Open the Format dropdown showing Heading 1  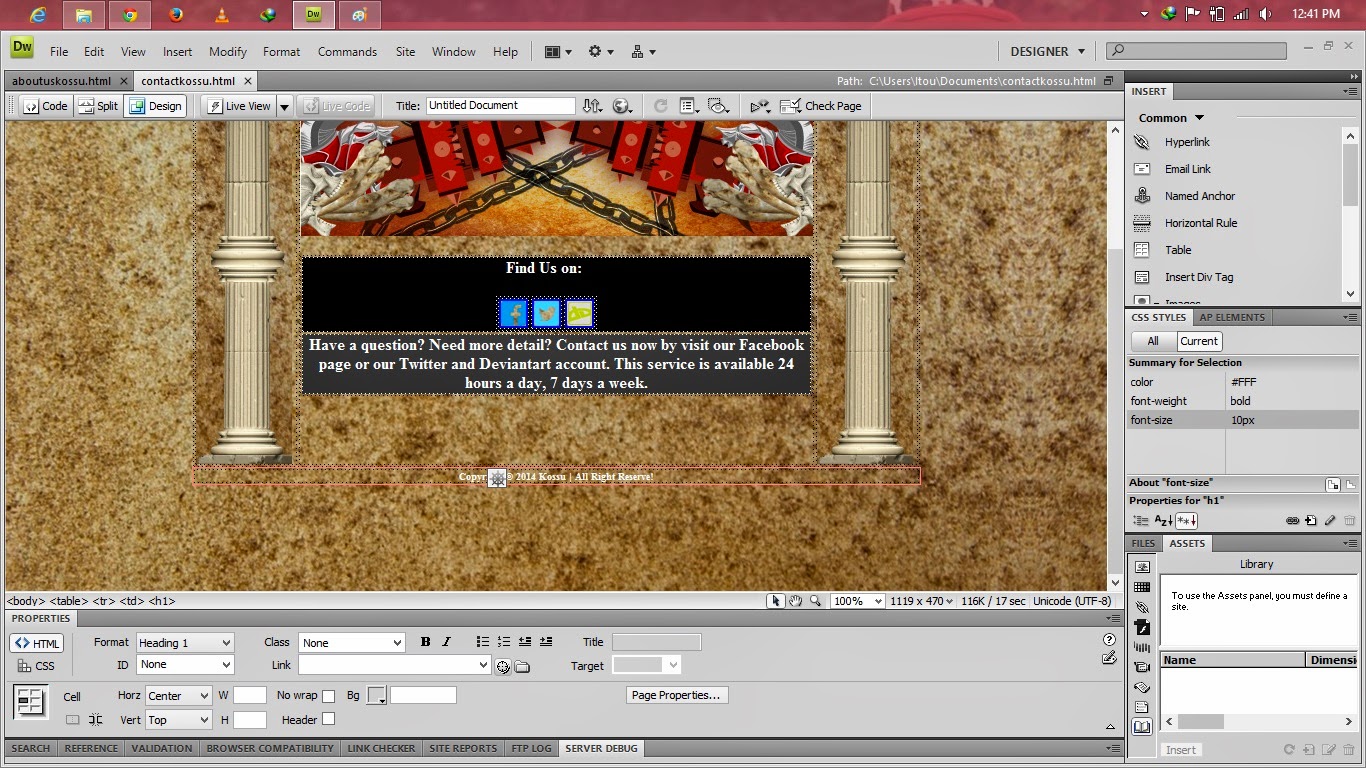(x=184, y=643)
